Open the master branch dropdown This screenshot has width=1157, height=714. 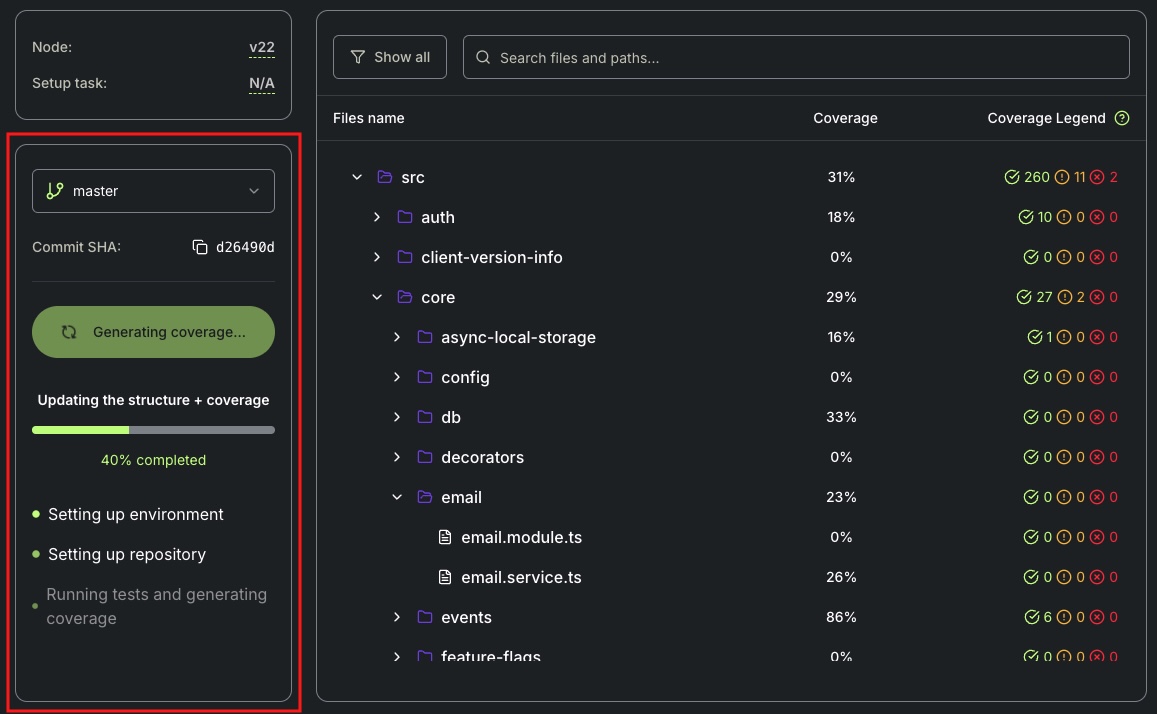[153, 191]
